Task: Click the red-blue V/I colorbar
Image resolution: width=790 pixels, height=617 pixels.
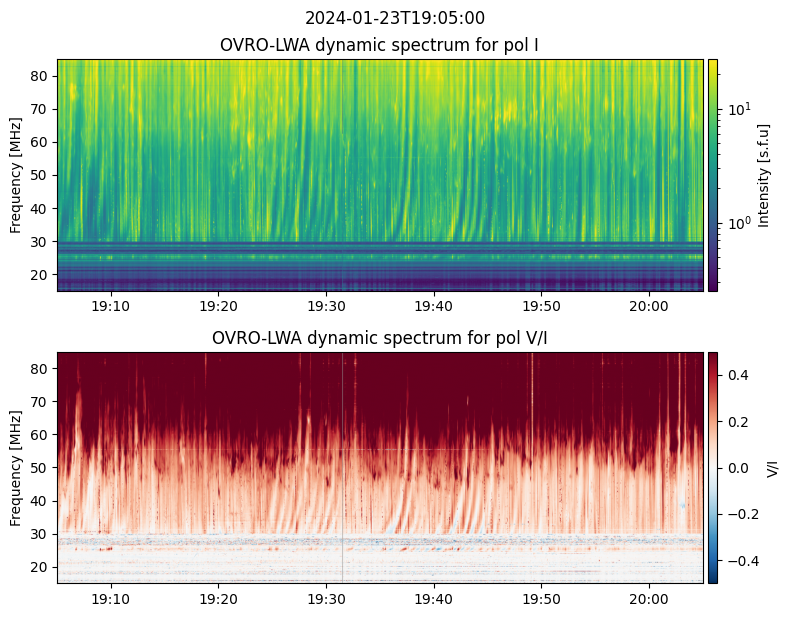Action: coord(713,468)
